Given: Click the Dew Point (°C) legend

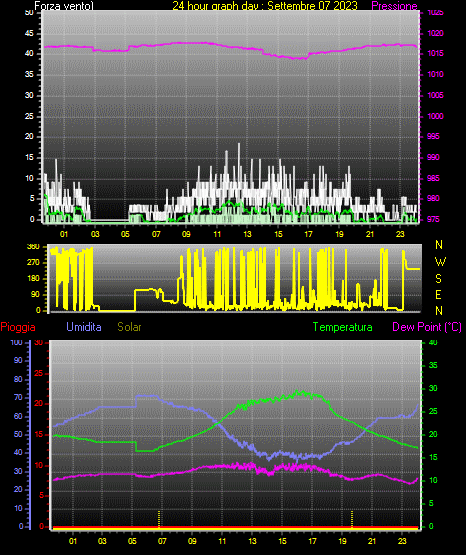Looking at the screenshot, I should click(427, 327).
